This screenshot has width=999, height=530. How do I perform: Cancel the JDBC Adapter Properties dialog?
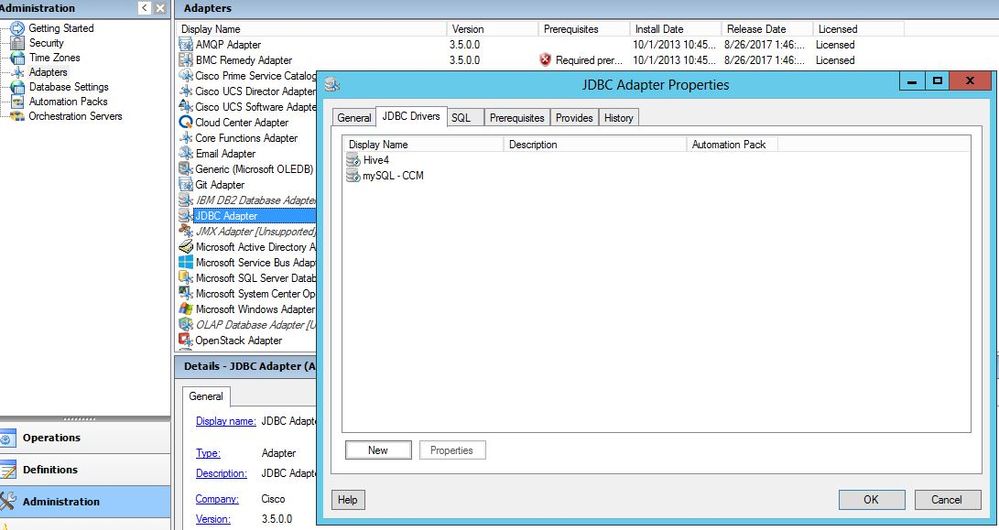coord(947,499)
